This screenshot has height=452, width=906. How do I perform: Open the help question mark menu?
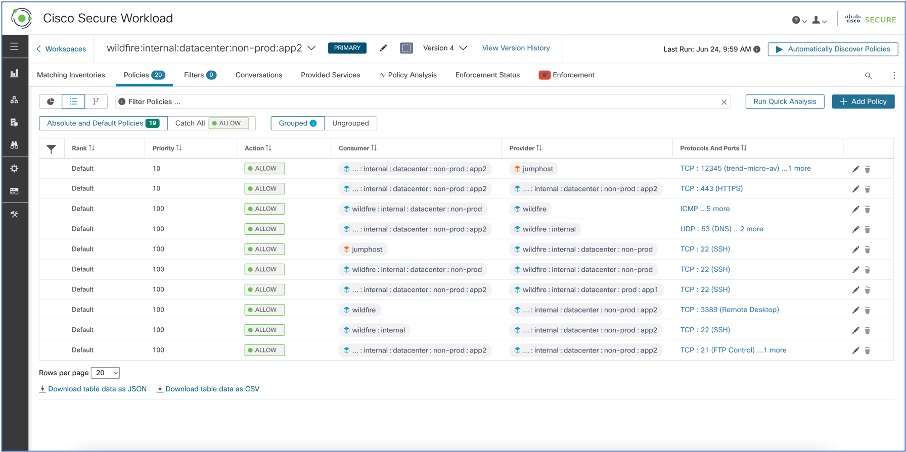pyautogui.click(x=799, y=20)
